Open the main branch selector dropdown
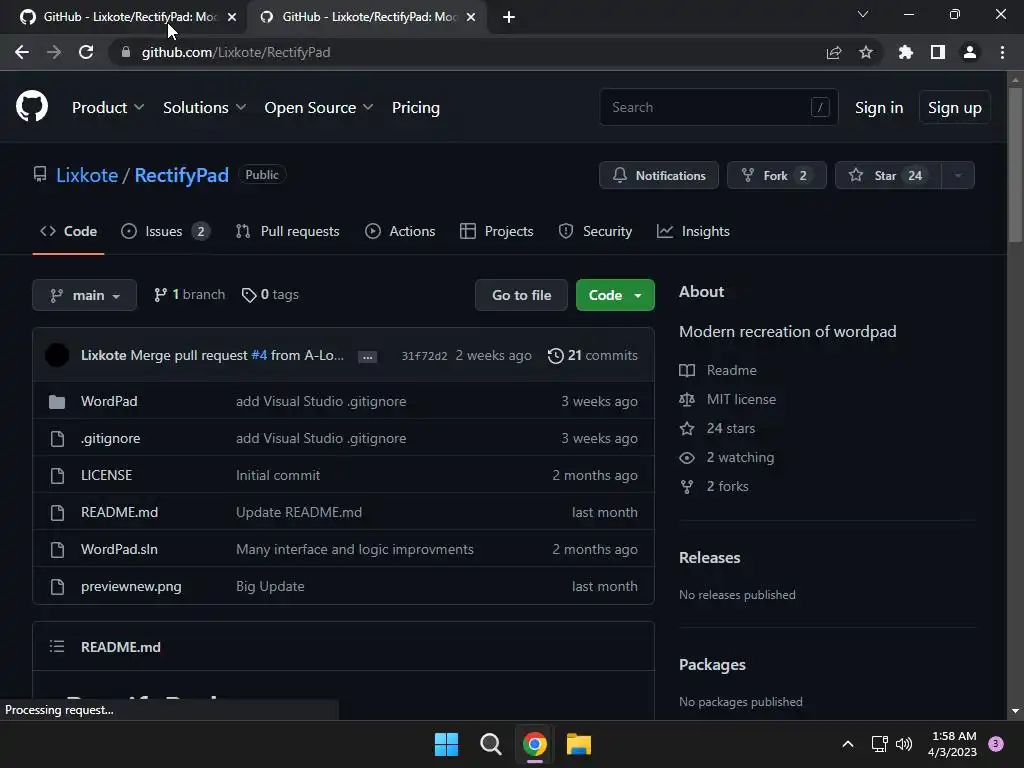 pyautogui.click(x=84, y=295)
